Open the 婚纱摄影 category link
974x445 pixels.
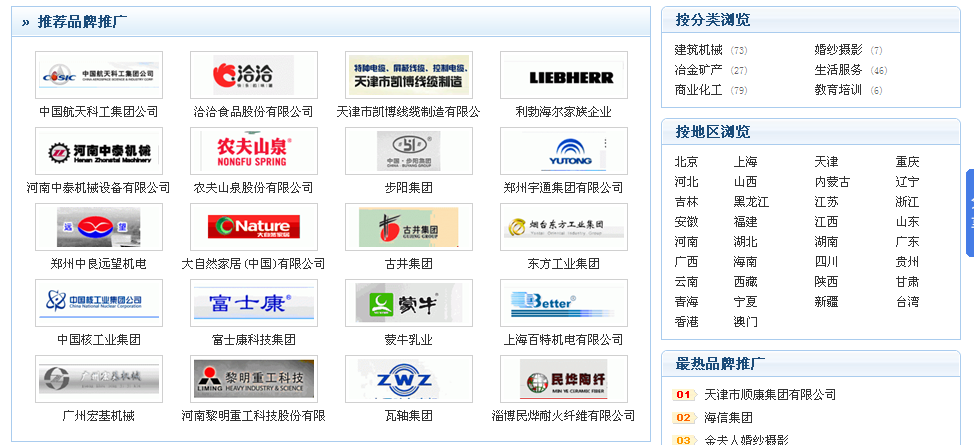point(838,50)
